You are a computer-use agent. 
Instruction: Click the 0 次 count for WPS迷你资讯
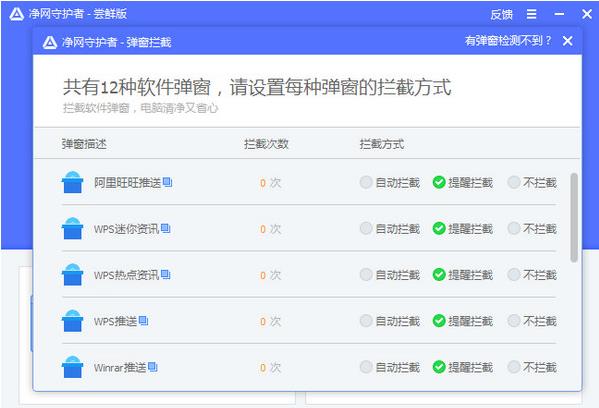pyautogui.click(x=270, y=229)
